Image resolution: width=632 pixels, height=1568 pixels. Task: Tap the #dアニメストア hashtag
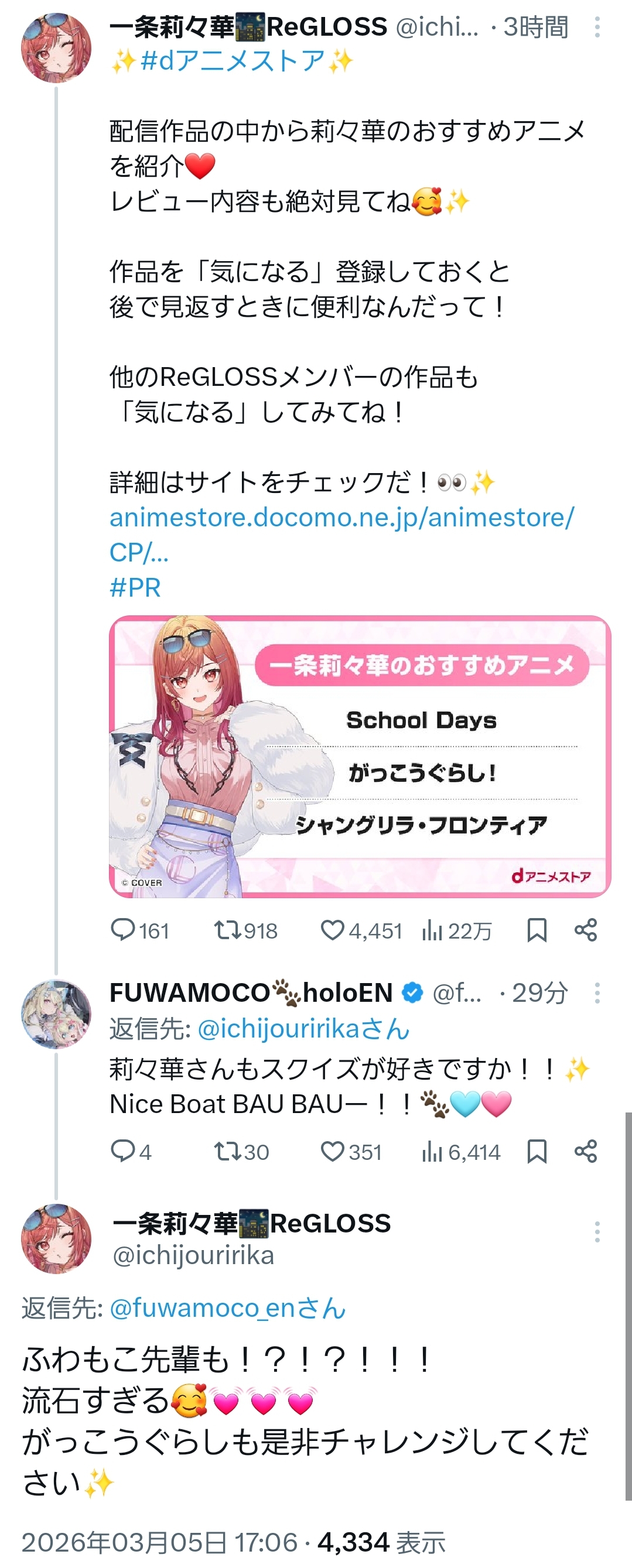232,61
